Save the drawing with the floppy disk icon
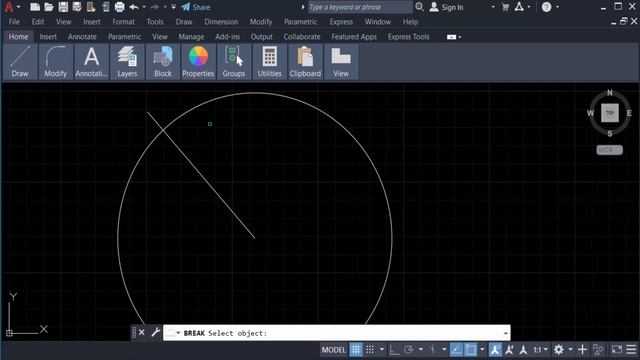Image resolution: width=640 pixels, height=360 pixels. 63,7
